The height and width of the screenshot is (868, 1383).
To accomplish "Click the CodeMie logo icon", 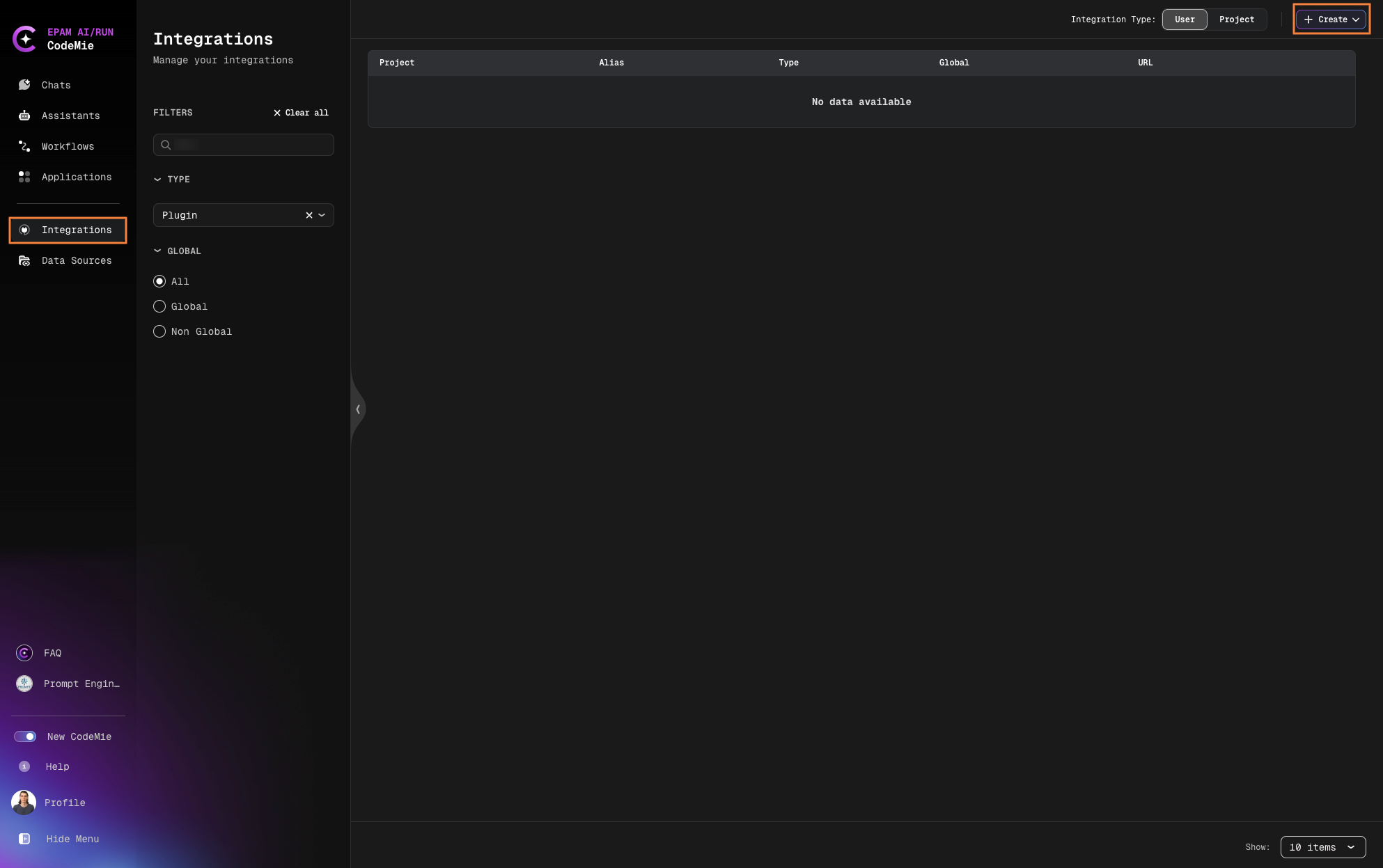I will point(25,39).
